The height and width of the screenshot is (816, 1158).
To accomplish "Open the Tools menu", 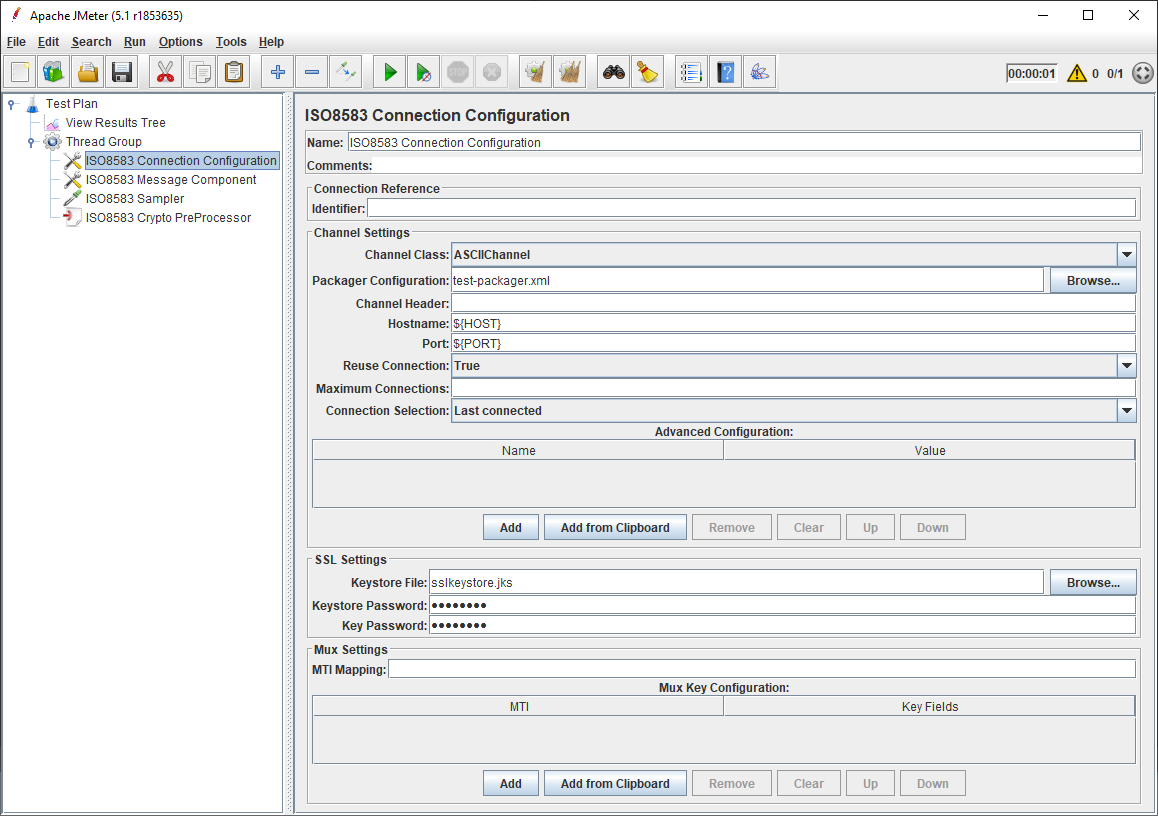I will 231,42.
